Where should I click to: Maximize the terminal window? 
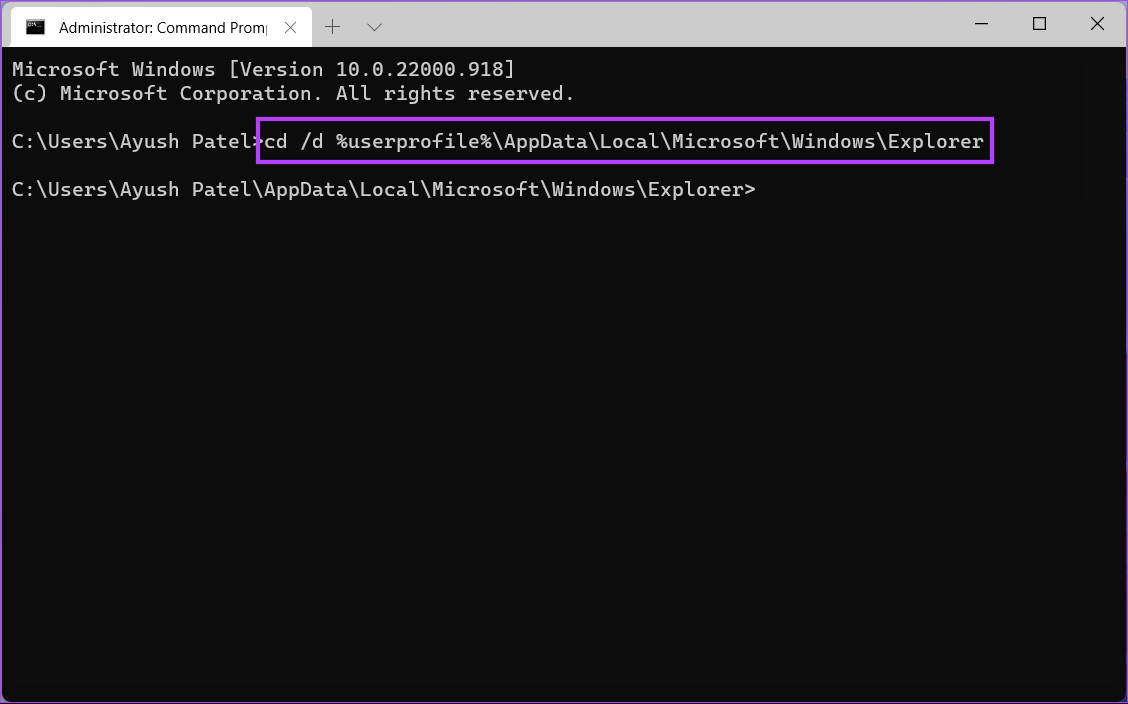(x=1039, y=24)
